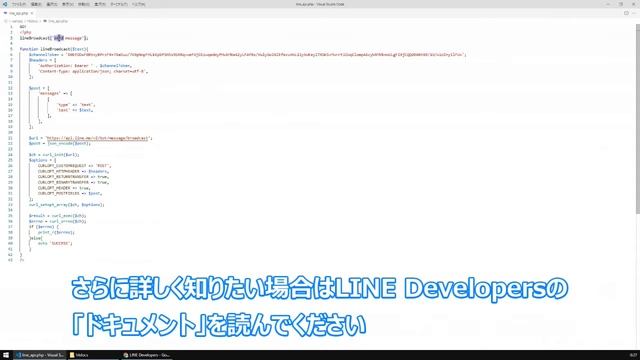Click the CURLOPT_HTTPHEADER option line

73,171
